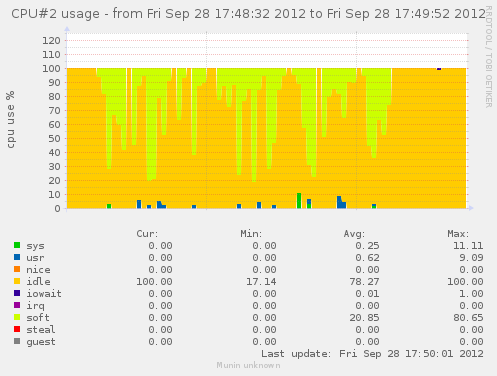Image resolution: width=497 pixels, height=376 pixels.
Task: Click the red steal legend swatch
Action: click(x=17, y=329)
